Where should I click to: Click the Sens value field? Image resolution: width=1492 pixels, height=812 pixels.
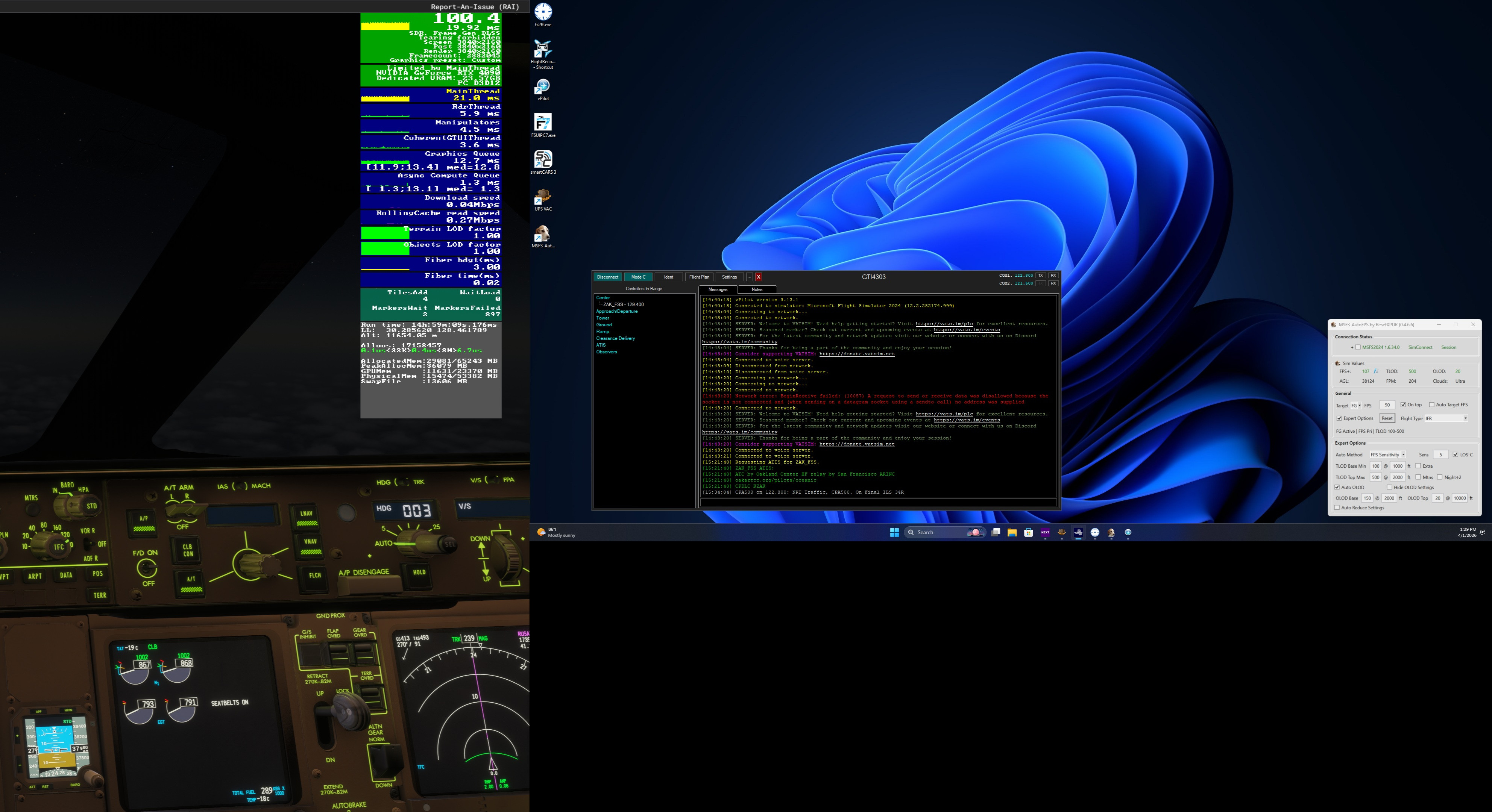click(1440, 455)
